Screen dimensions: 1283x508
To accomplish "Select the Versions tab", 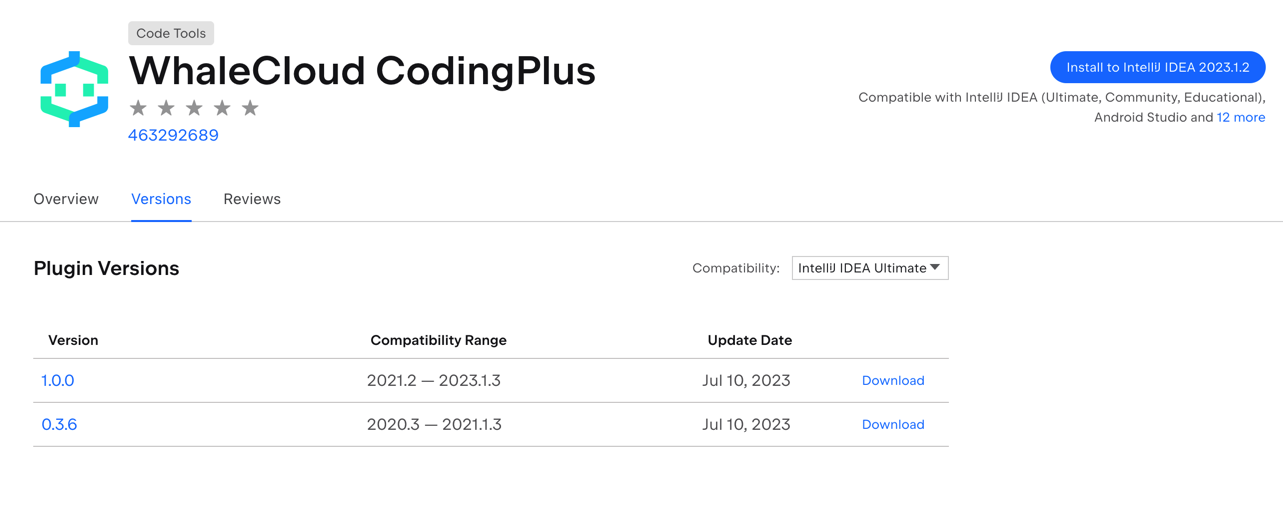I will [161, 199].
